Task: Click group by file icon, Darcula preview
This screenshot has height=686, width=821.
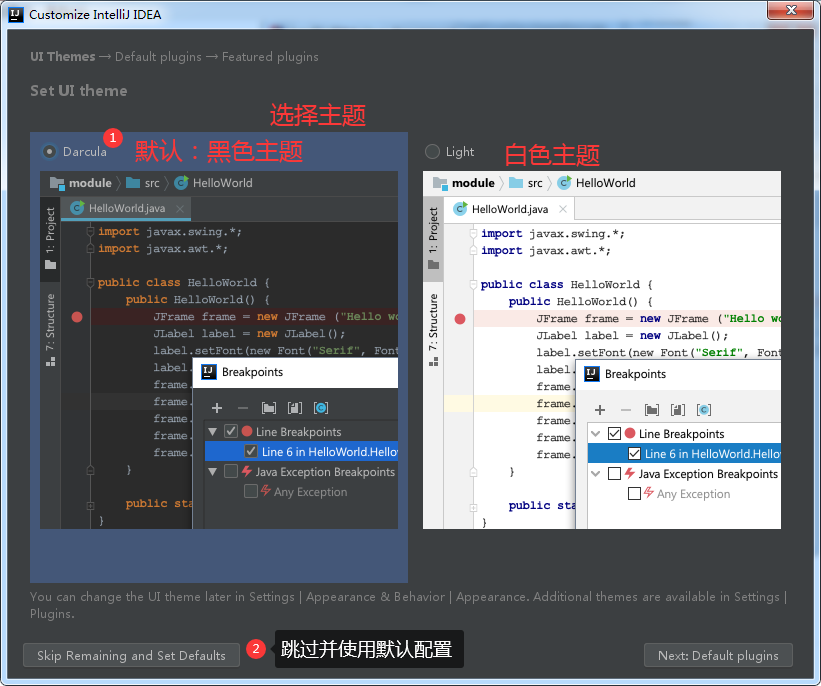Action: tap(295, 408)
